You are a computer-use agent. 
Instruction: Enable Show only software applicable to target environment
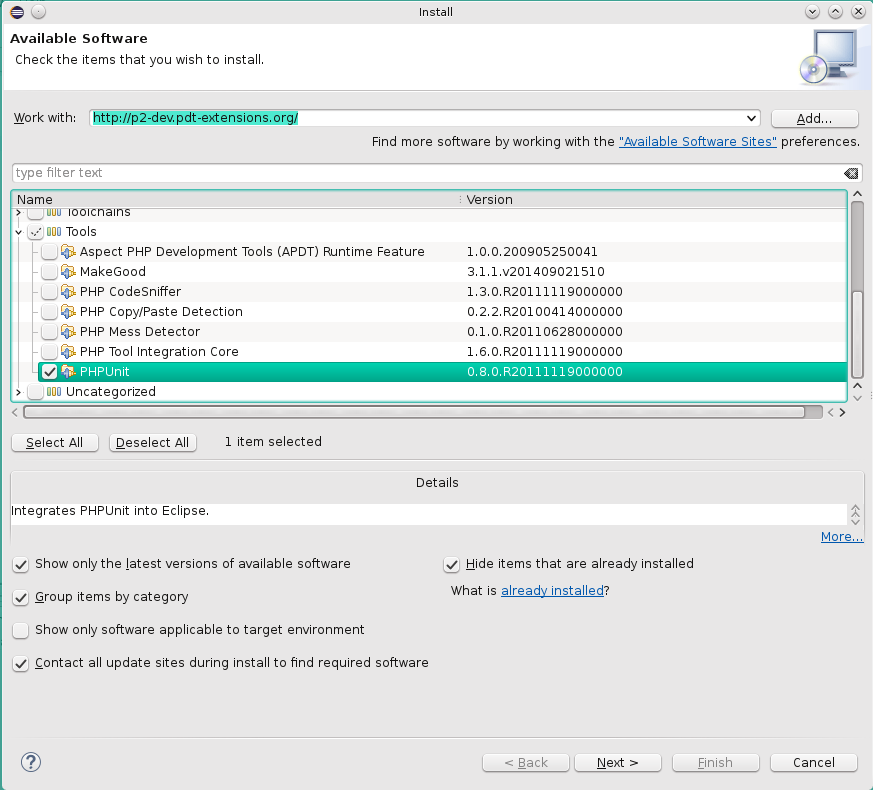21,630
